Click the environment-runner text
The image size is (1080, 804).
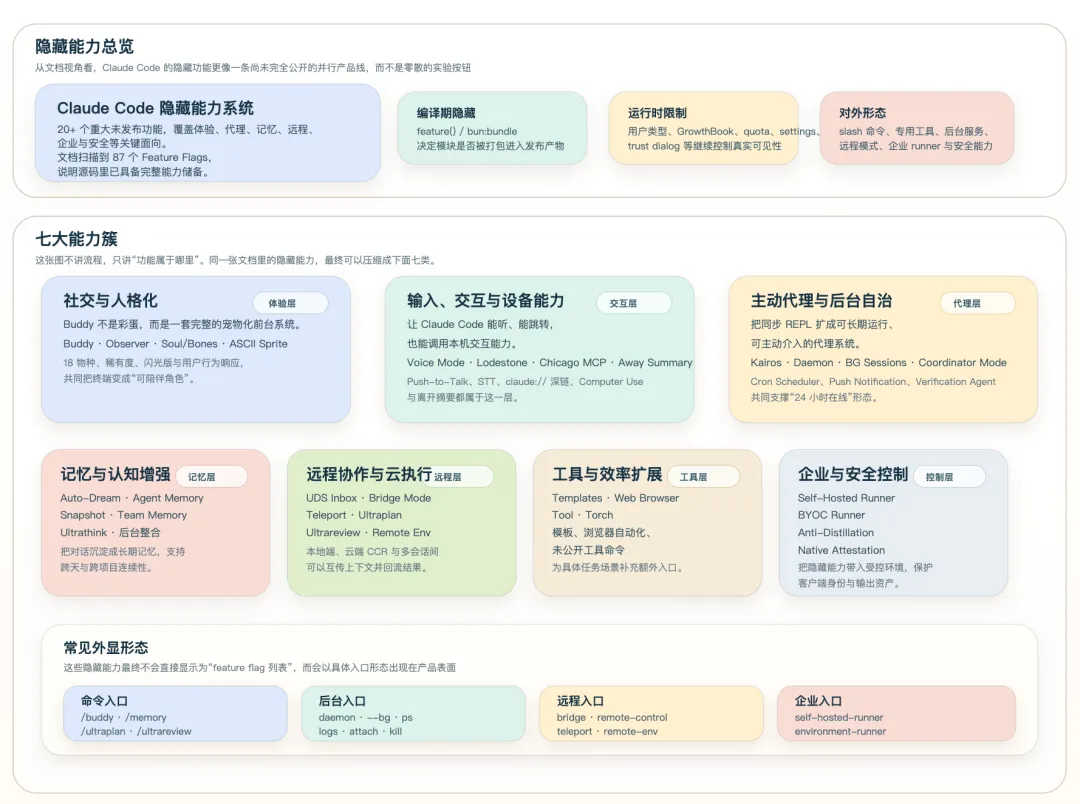[x=840, y=732]
